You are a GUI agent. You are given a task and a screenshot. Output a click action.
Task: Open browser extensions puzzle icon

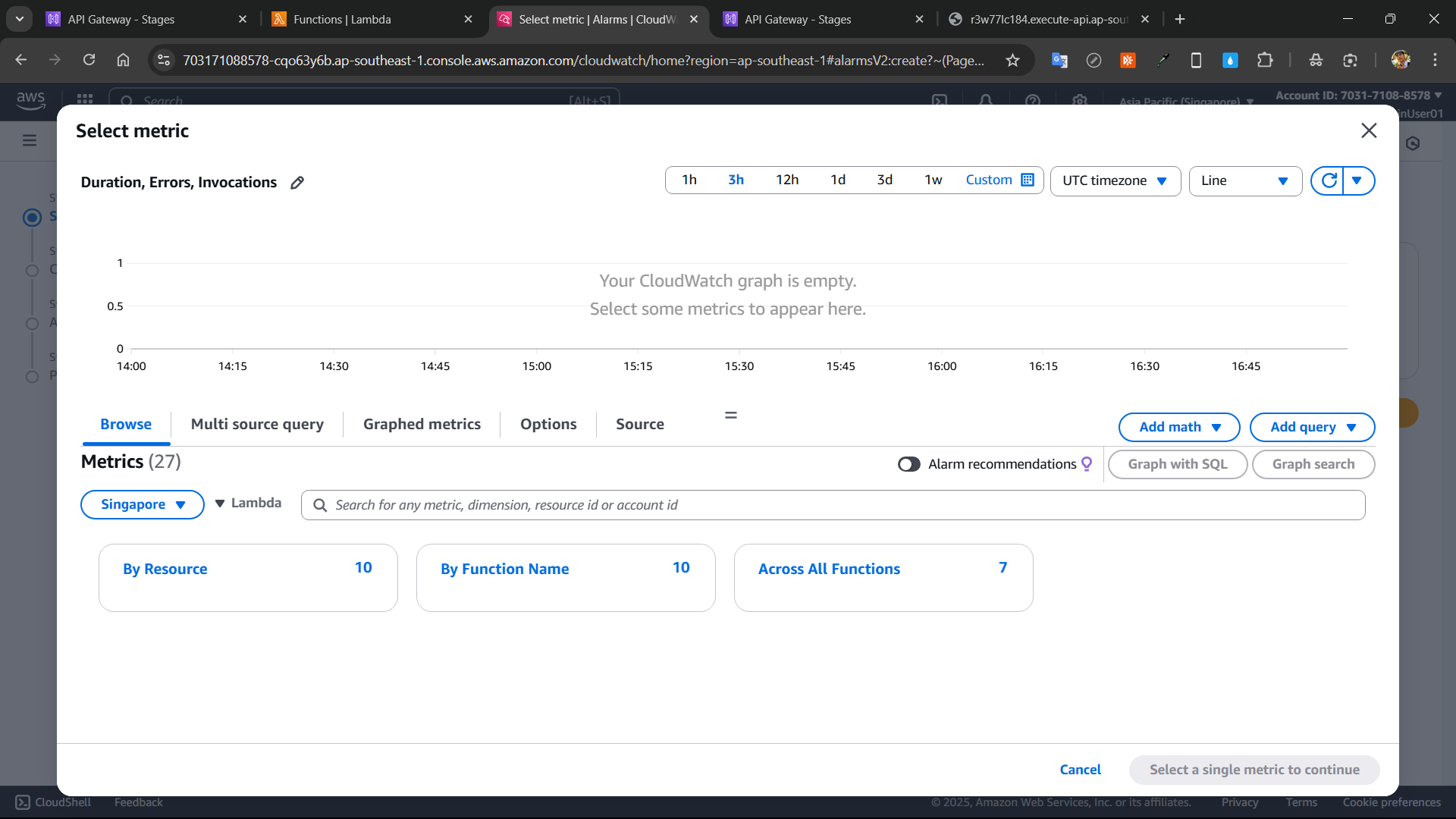tap(1265, 60)
